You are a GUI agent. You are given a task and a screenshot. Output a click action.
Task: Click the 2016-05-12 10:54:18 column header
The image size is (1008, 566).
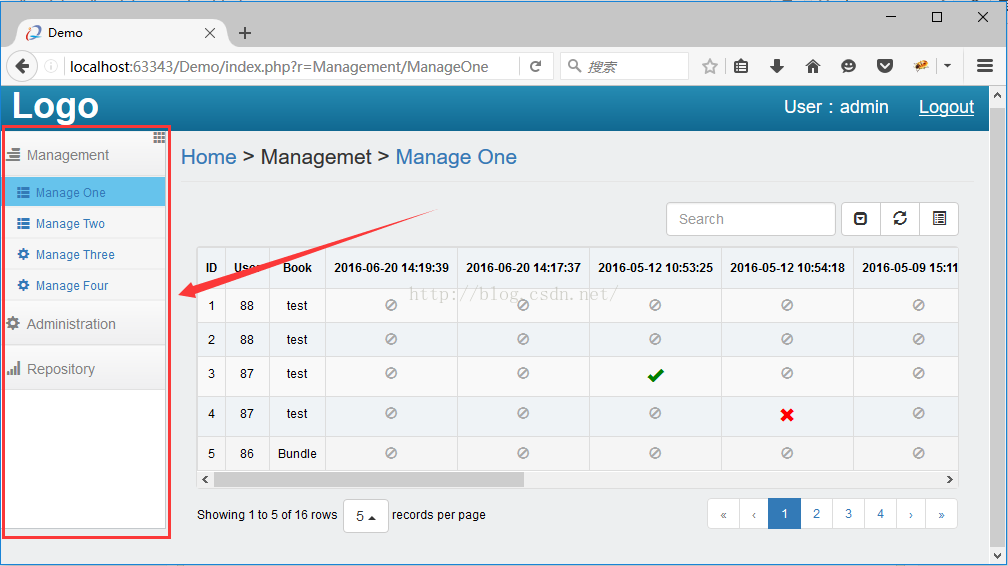[787, 268]
